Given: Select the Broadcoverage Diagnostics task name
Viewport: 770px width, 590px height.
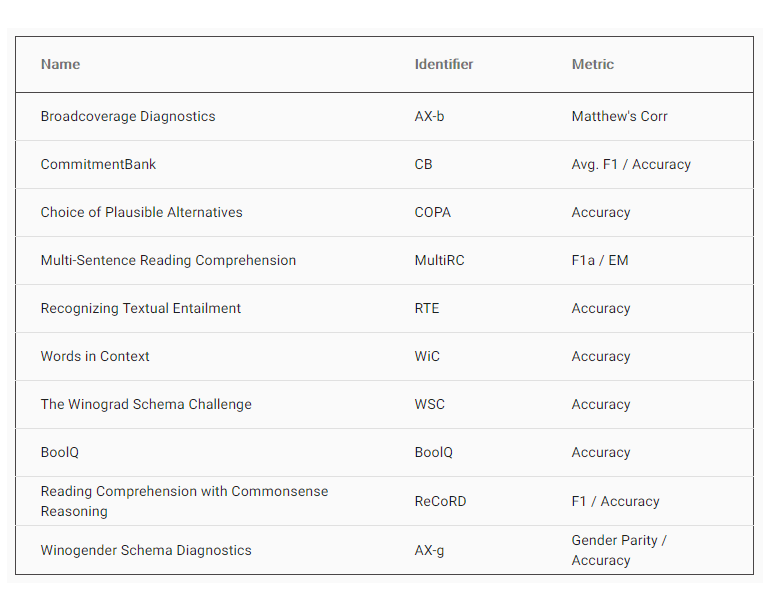Looking at the screenshot, I should pos(128,116).
